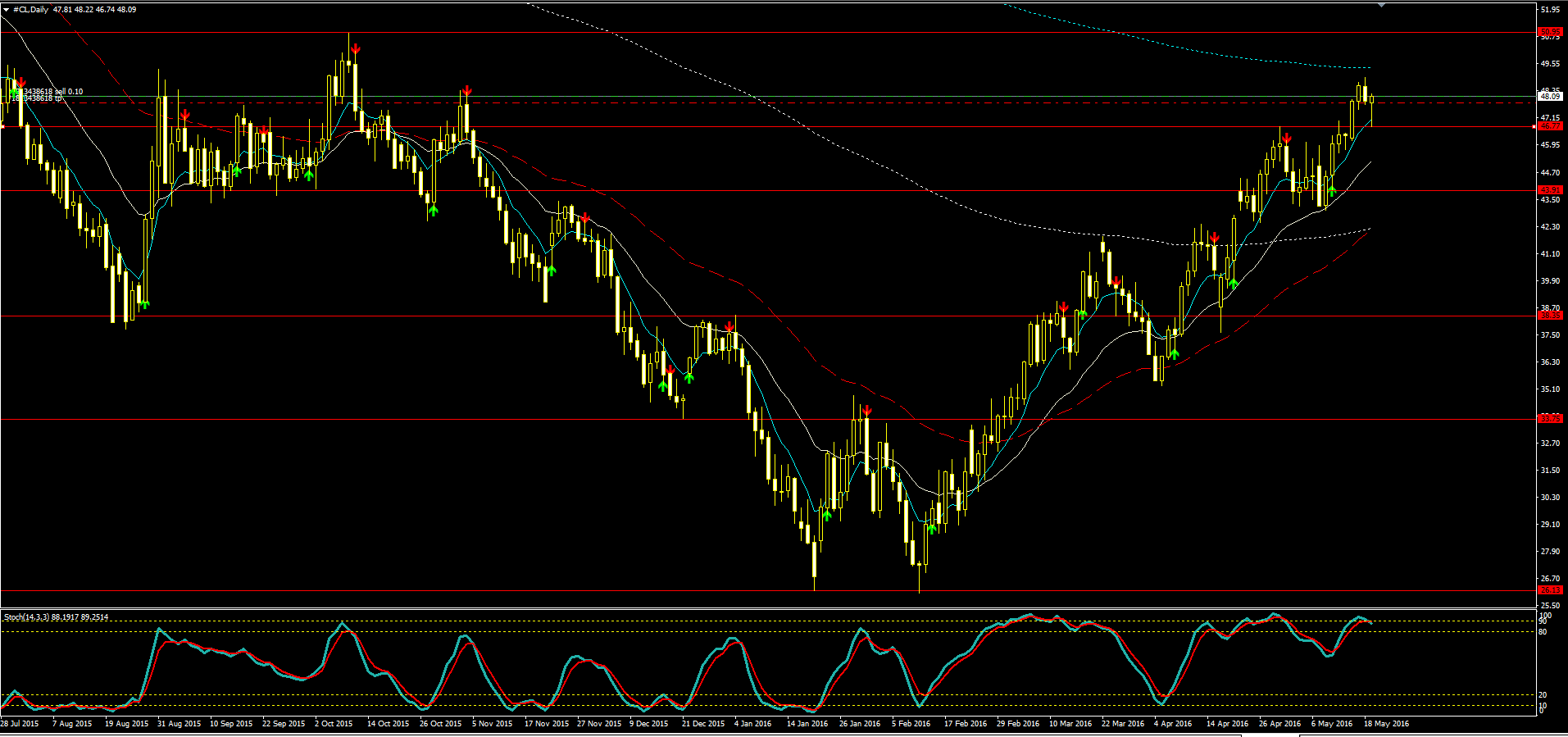Click the green buy arrow at the January 2016 low

click(827, 515)
